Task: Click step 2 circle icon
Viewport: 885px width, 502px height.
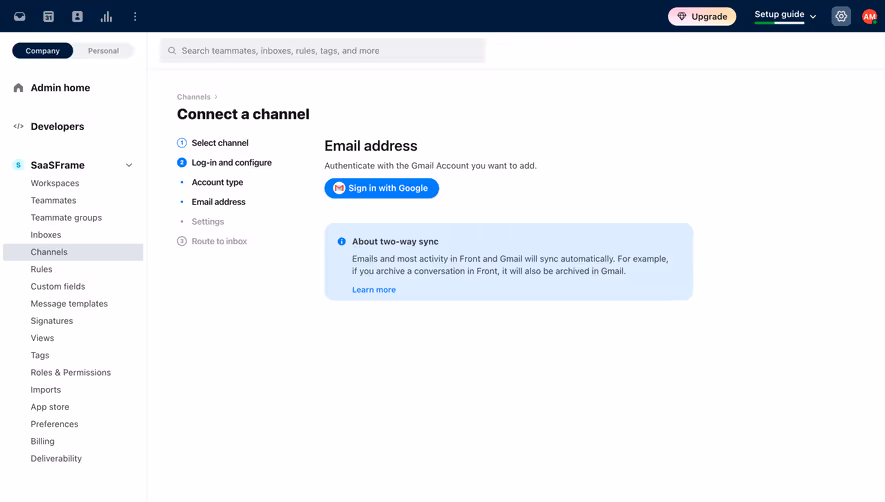Action: pyautogui.click(x=182, y=163)
